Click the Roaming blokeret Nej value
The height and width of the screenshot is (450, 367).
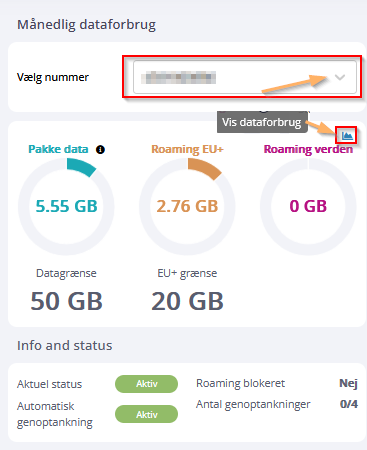(x=348, y=383)
